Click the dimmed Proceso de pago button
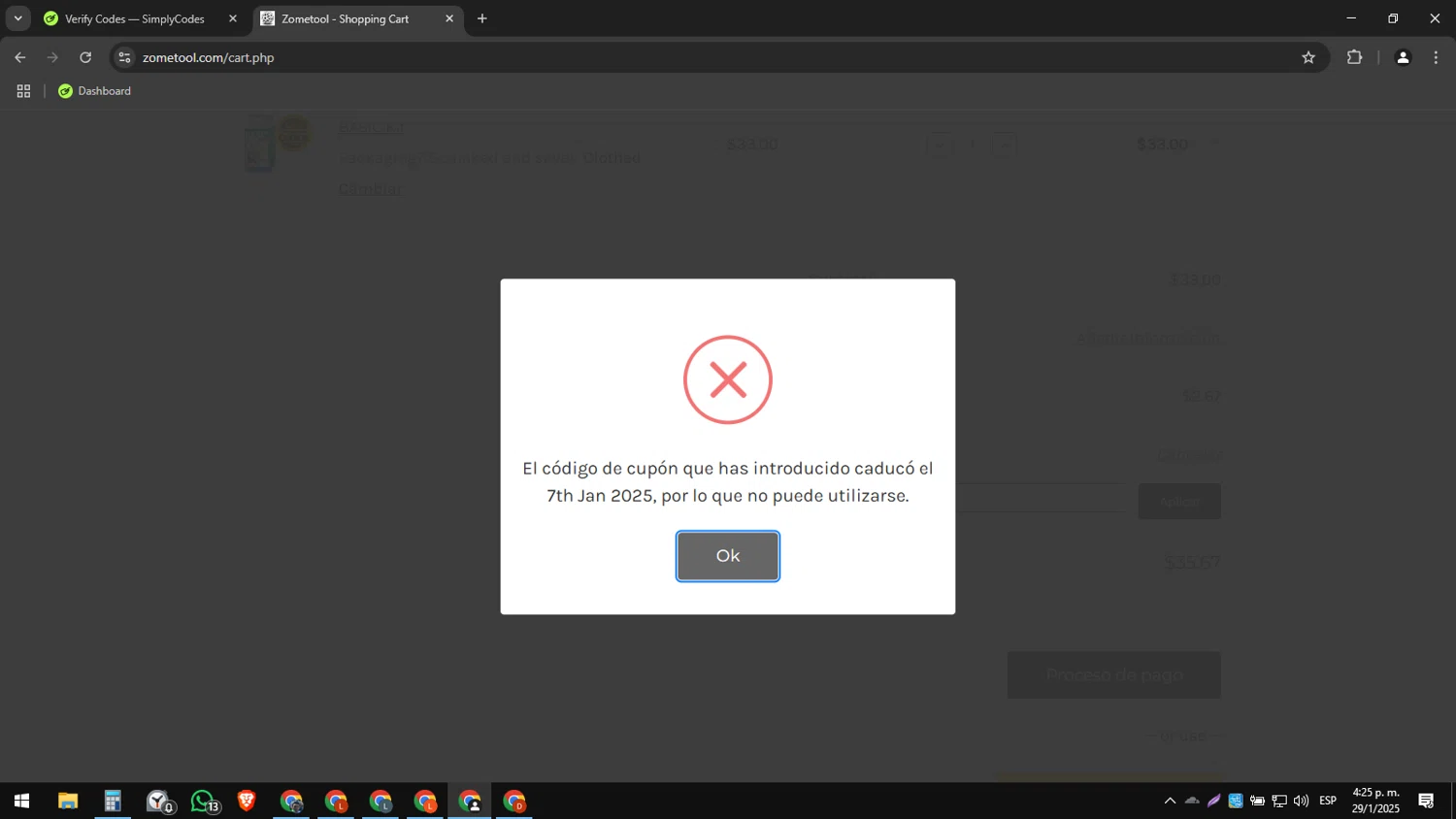1456x819 pixels. (x=1113, y=675)
